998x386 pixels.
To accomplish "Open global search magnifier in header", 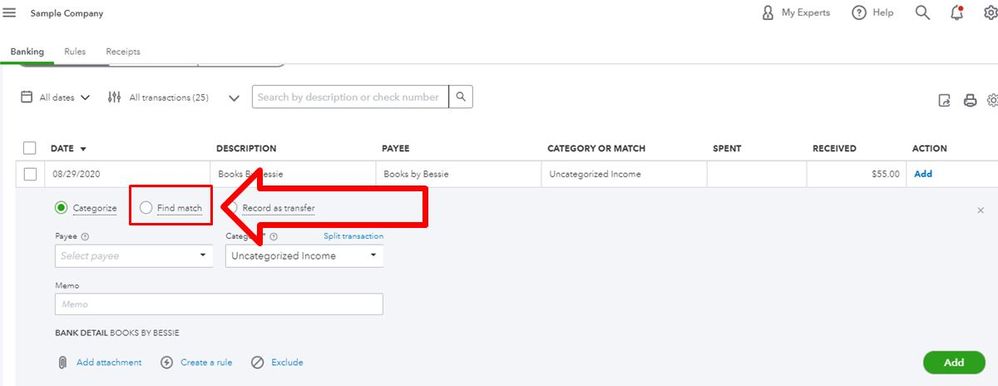I will (922, 13).
